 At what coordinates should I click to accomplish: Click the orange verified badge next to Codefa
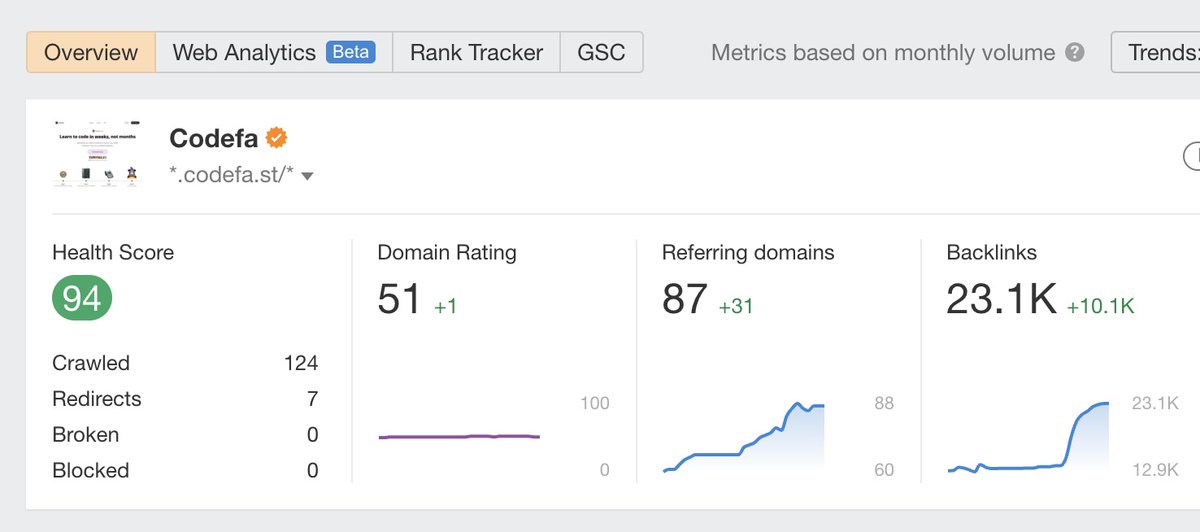coord(276,138)
